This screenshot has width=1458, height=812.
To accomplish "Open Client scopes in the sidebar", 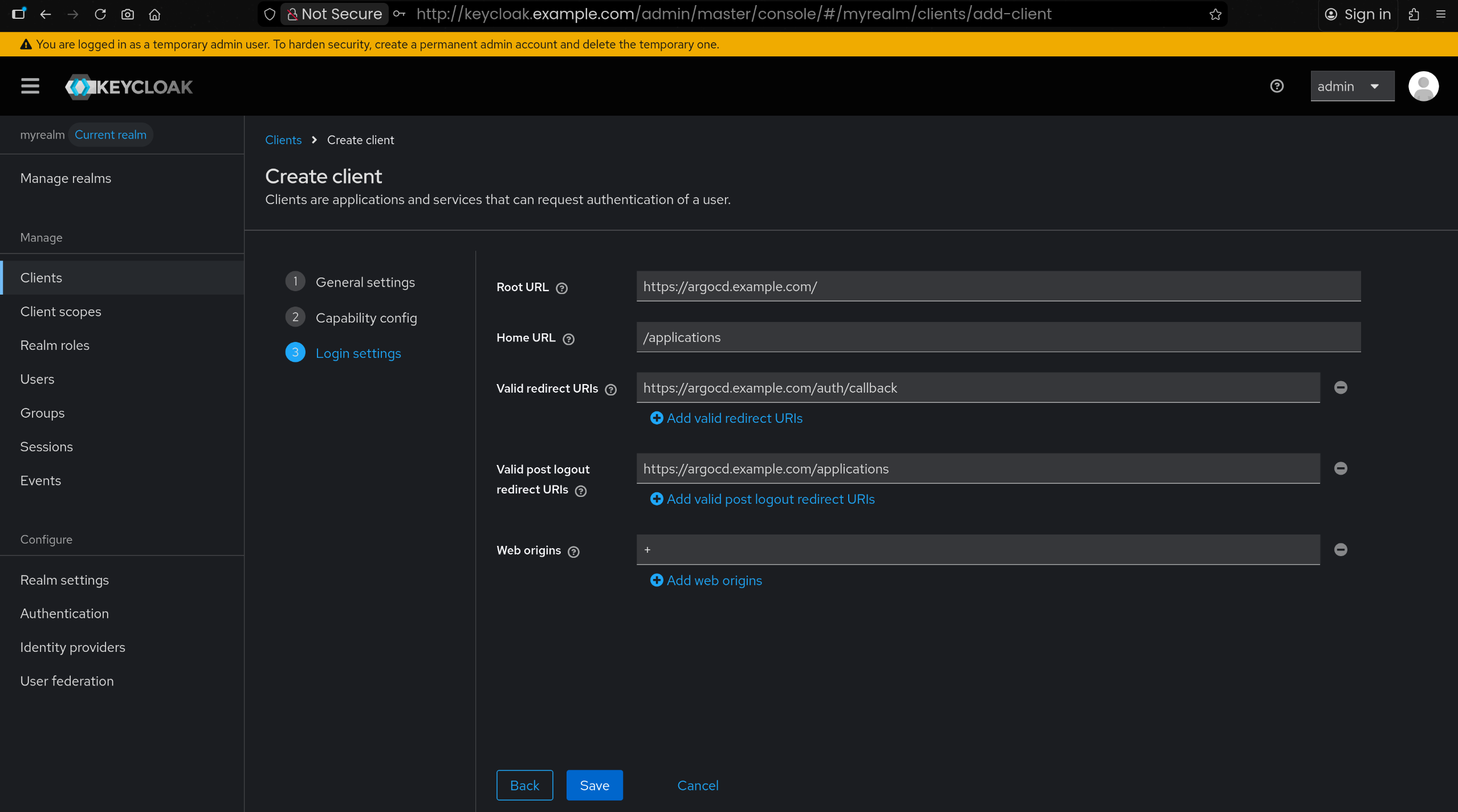I will [x=60, y=312].
